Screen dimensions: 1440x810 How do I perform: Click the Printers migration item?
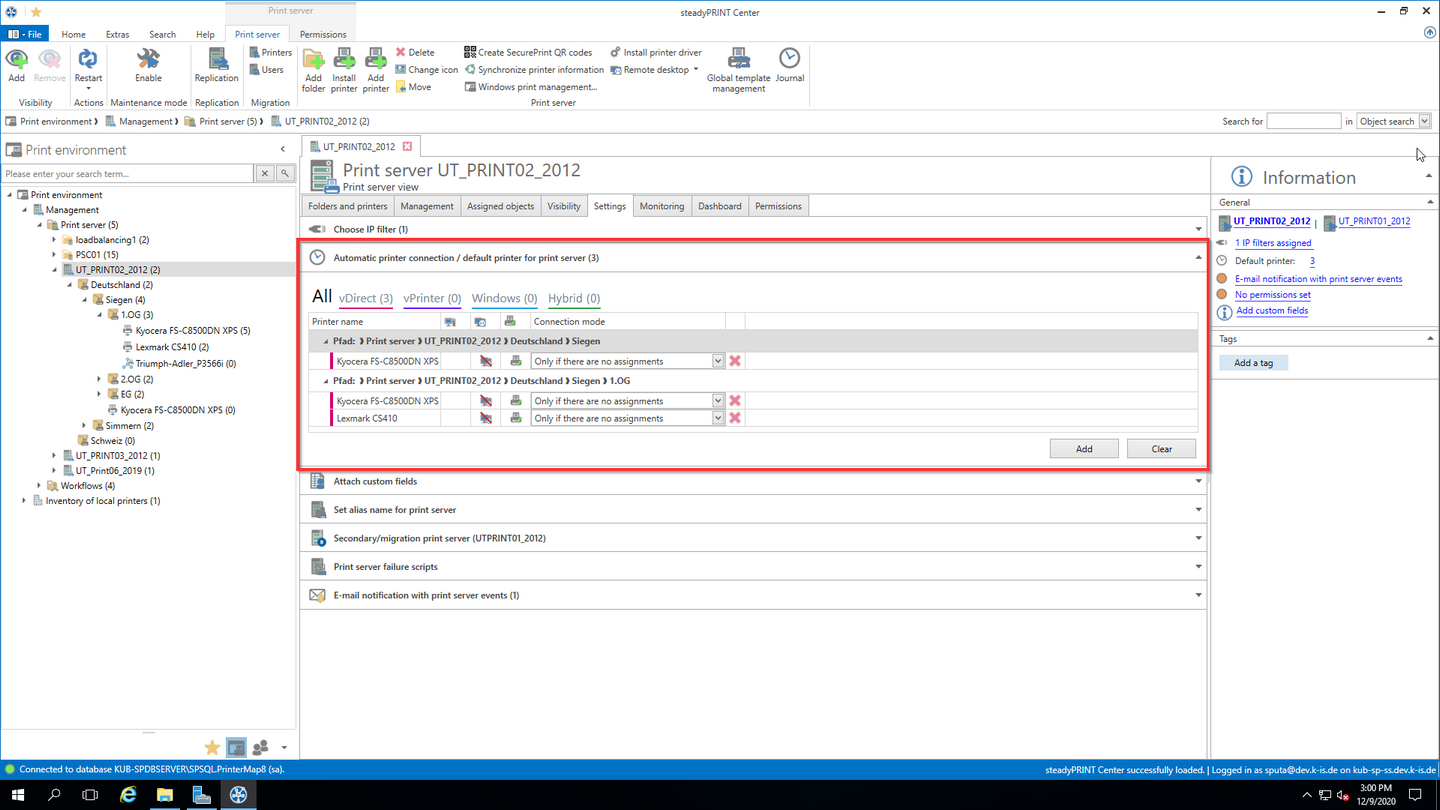tap(271, 52)
